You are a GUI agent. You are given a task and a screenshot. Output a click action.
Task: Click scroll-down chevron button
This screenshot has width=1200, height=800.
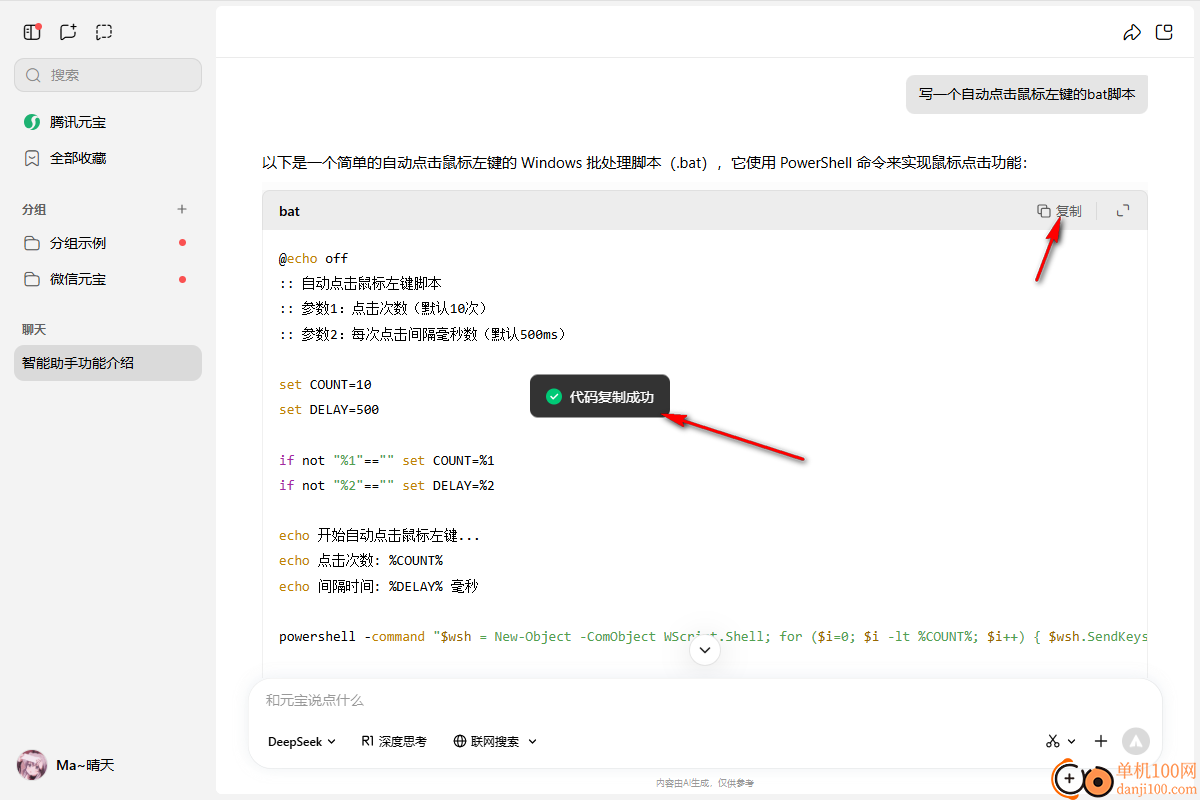tap(705, 650)
